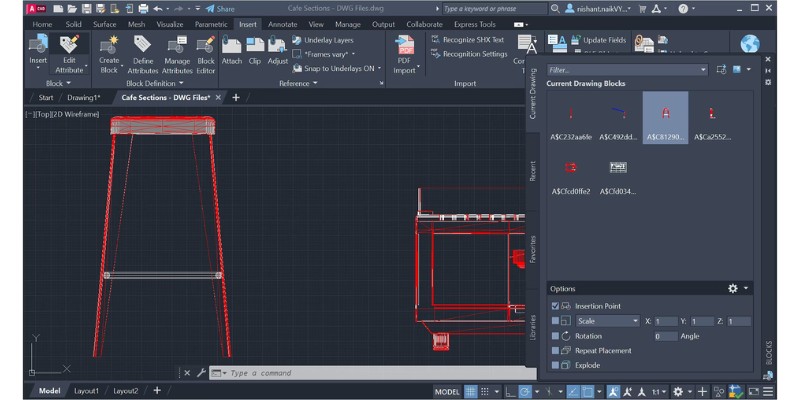Viewport: 800px width, 400px height.
Task: Open the annotation scale 1:1 dropdown
Action: tap(659, 392)
